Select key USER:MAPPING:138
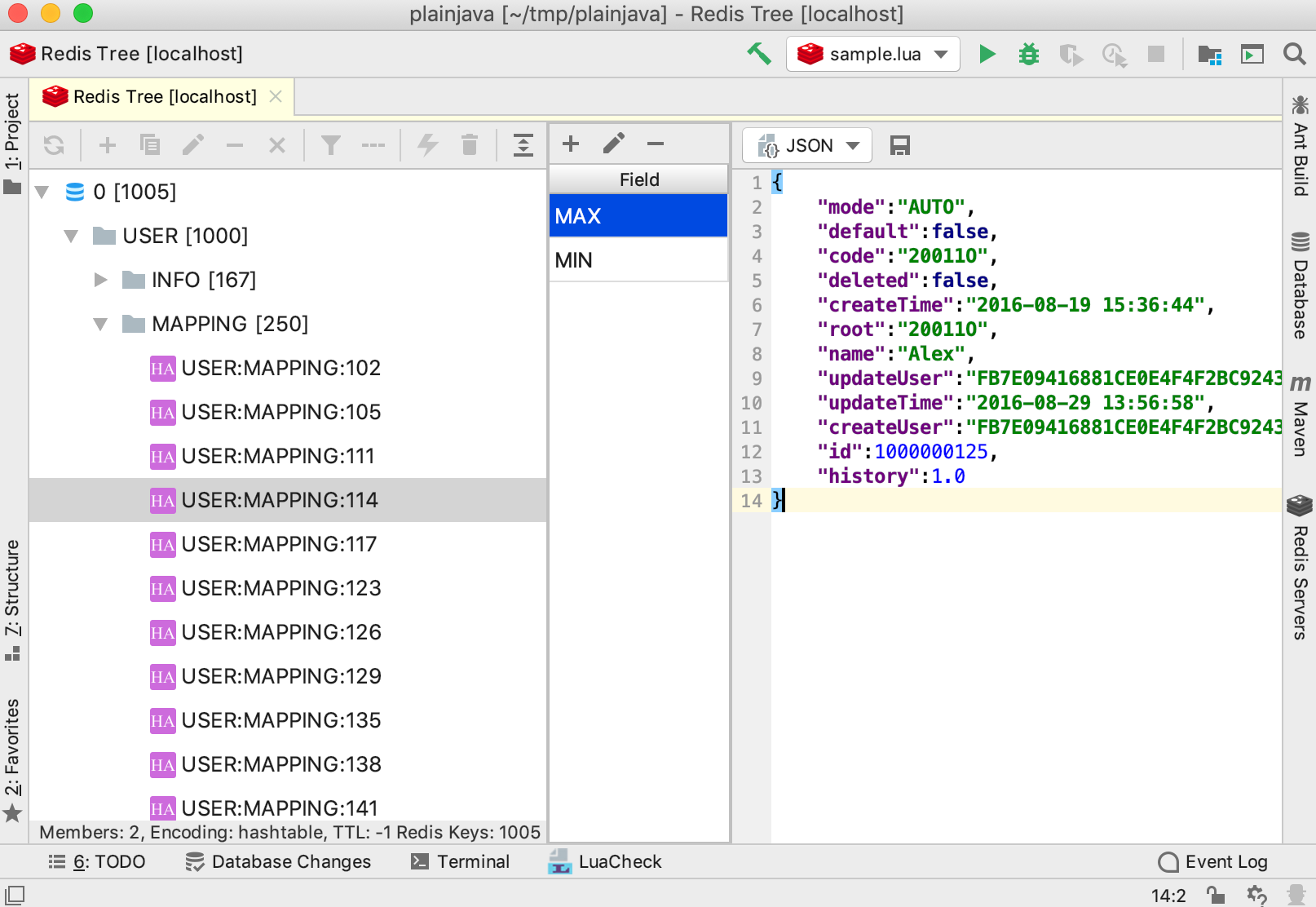Screen dimensions: 1316x907 [281, 764]
